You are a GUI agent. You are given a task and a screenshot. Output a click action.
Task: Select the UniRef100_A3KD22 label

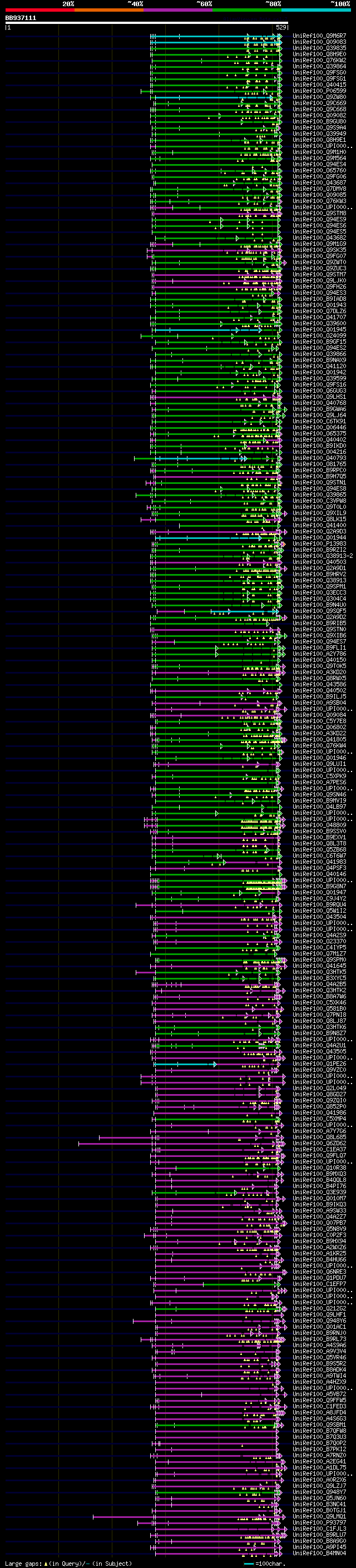319,734
